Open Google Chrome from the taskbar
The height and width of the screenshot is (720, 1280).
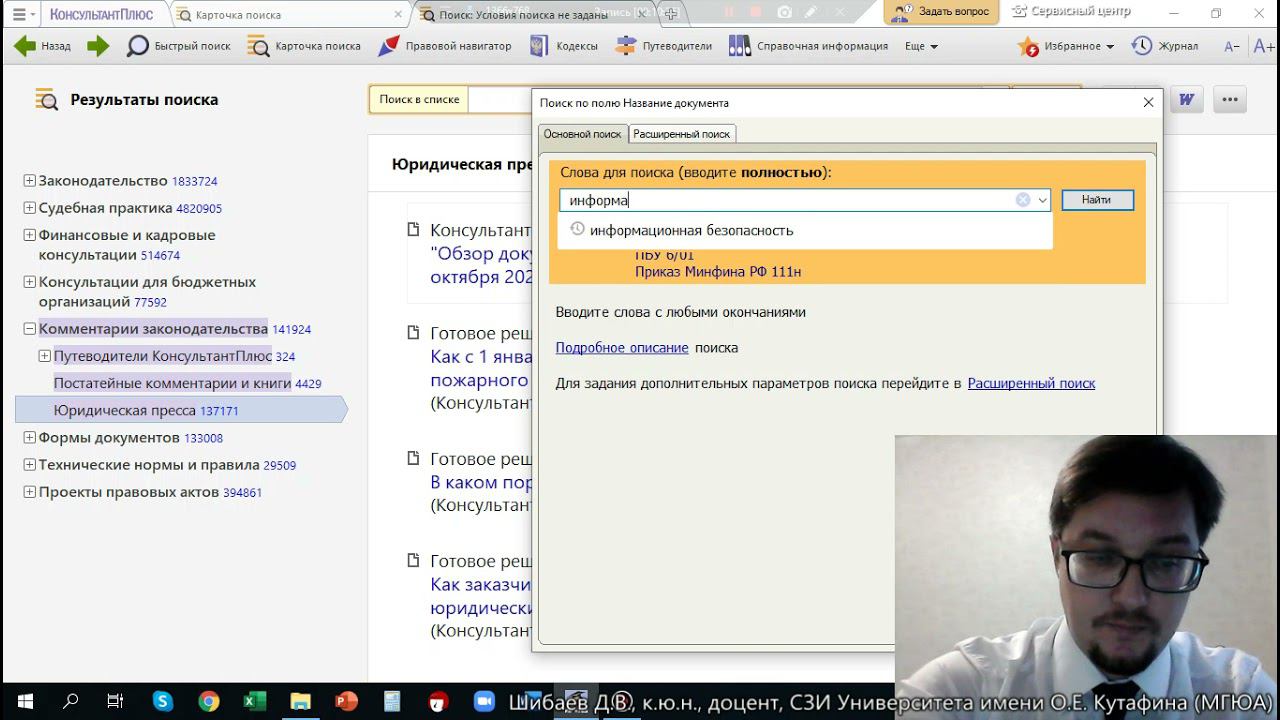[208, 701]
